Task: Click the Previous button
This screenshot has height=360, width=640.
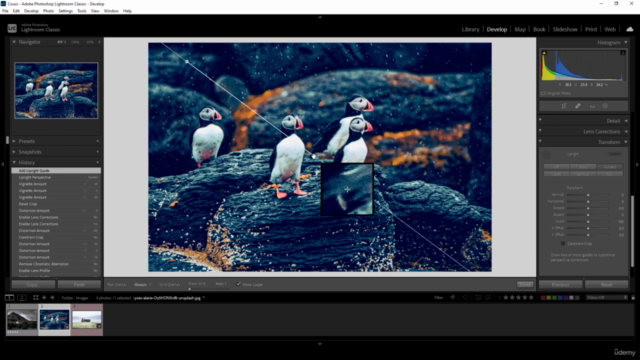Action: click(560, 284)
